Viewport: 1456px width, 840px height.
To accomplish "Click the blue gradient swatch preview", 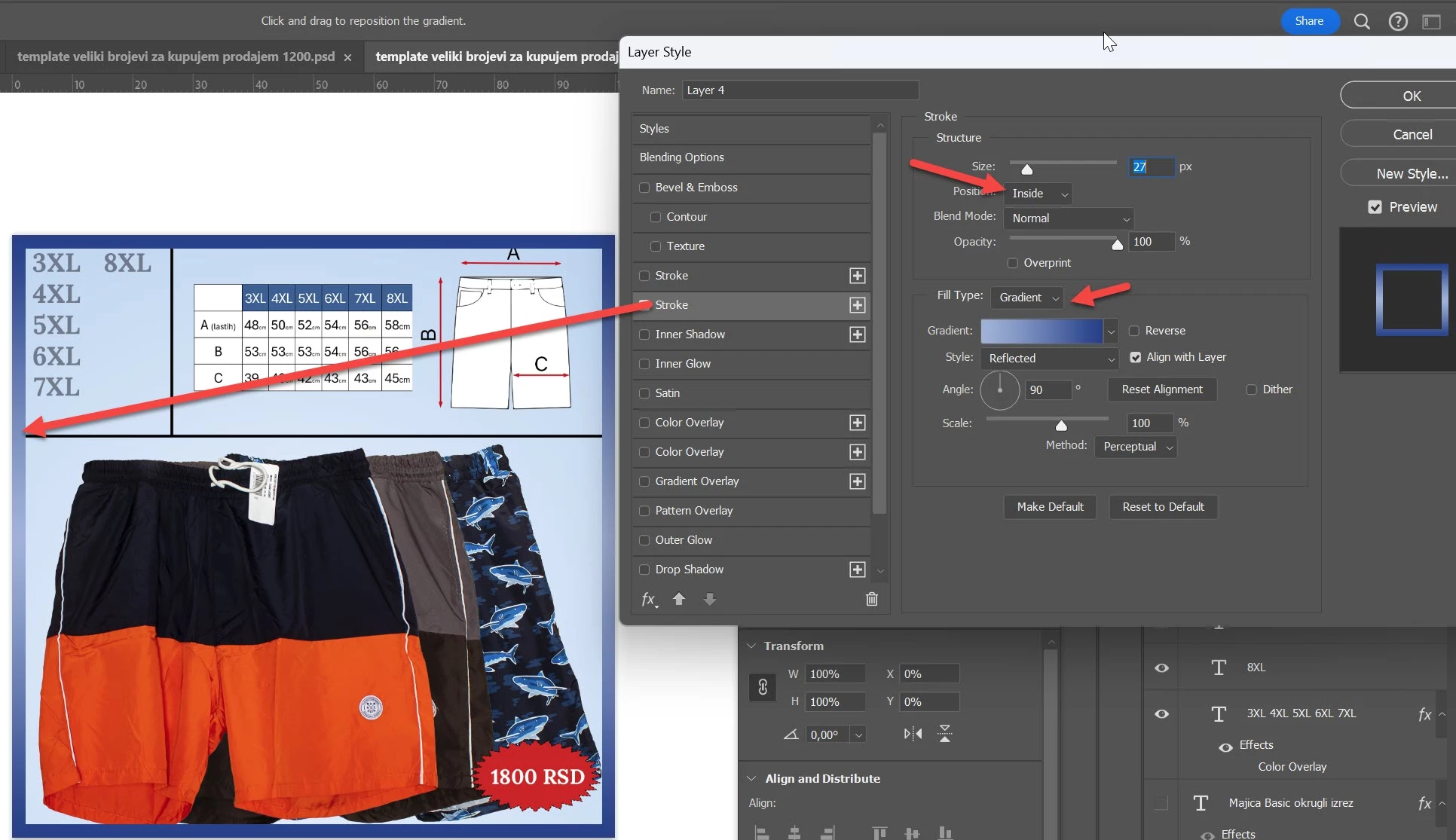I will coord(1041,331).
